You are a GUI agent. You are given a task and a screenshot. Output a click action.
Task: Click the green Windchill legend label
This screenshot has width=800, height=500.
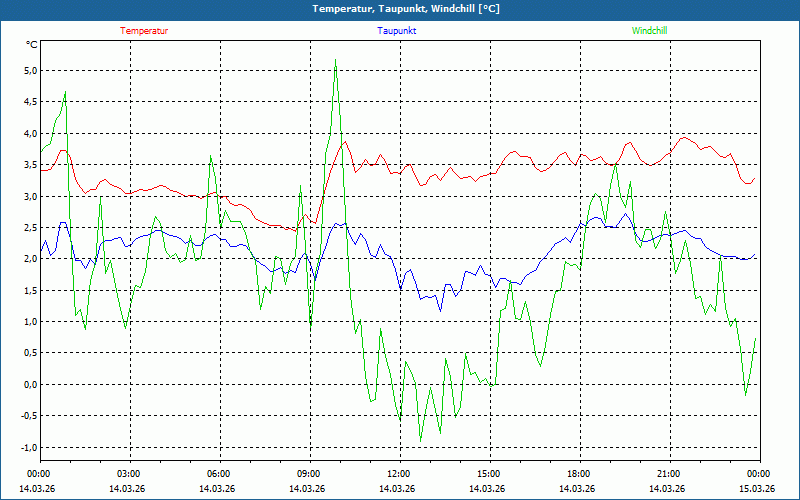pyautogui.click(x=650, y=31)
